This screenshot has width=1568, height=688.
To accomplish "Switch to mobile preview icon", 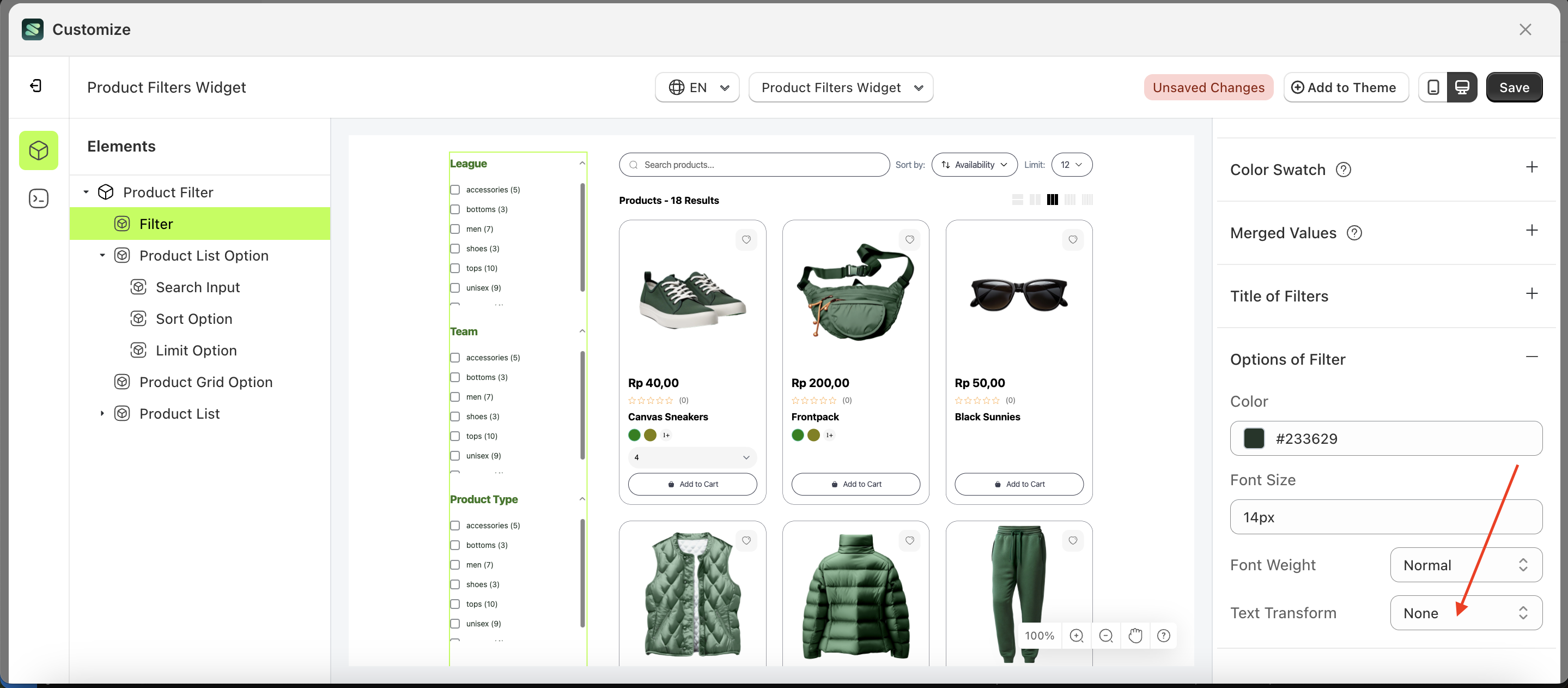I will point(1433,88).
